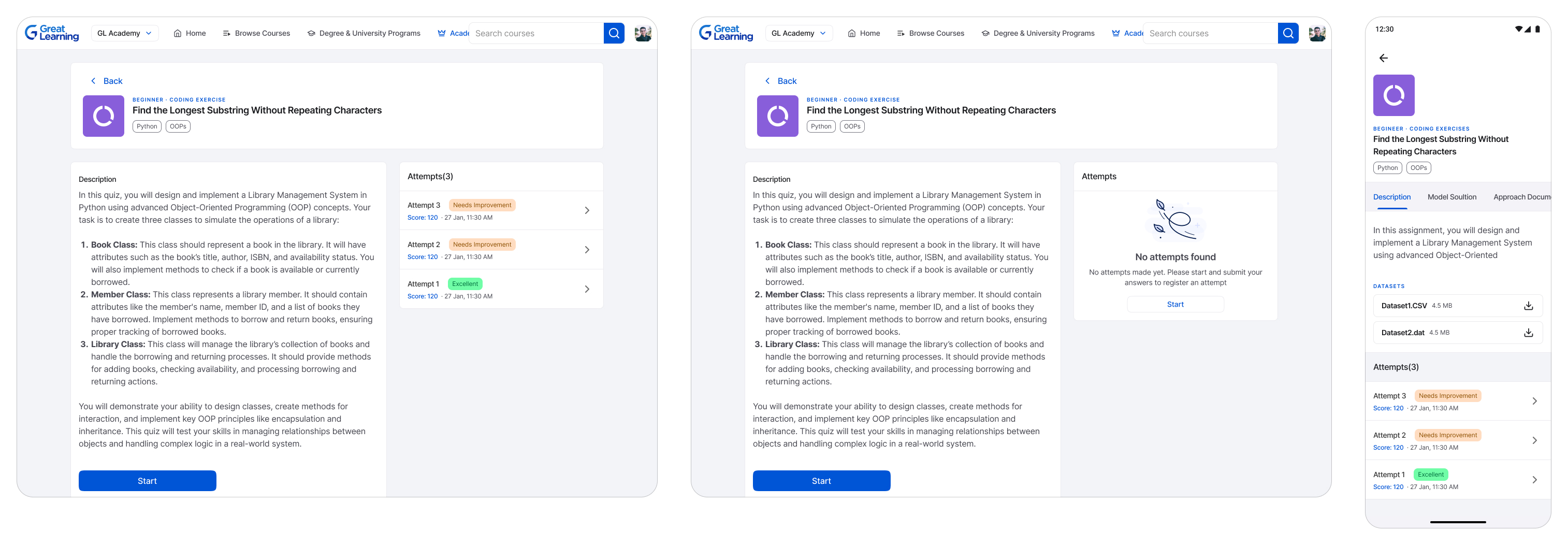Open Home with house icon in middle frame
Screen dimensions: 1568x545
(863, 34)
